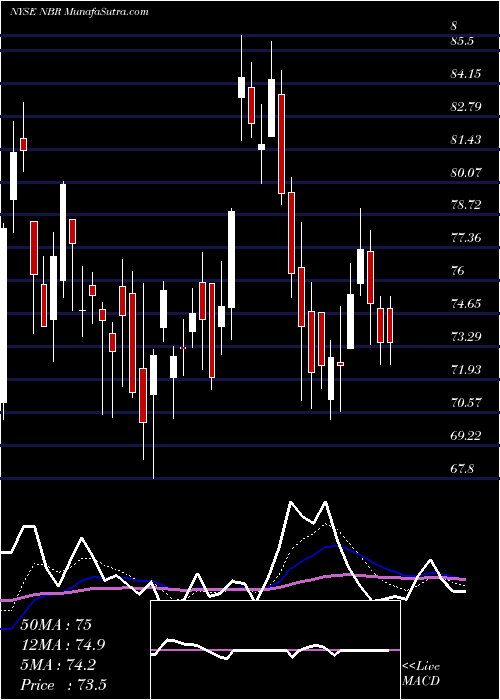Click the 78.72 price axis label
Viewport: 500px width, 700px height.
tap(467, 205)
